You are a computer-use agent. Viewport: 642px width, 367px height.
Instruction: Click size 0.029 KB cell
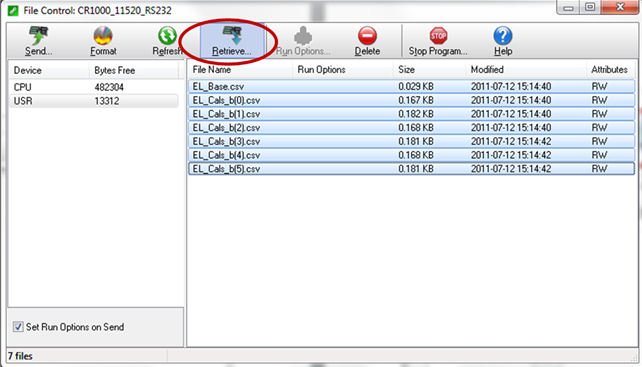tap(416, 86)
